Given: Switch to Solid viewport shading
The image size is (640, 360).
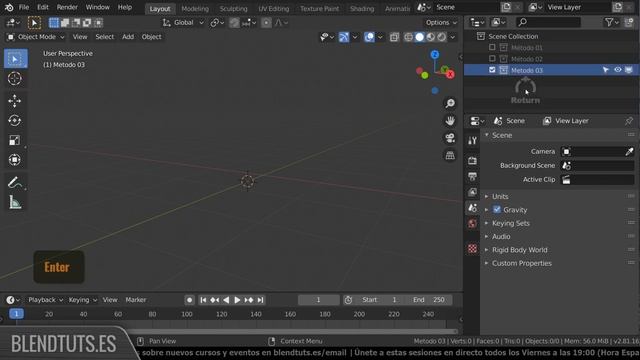Looking at the screenshot, I should click(419, 37).
